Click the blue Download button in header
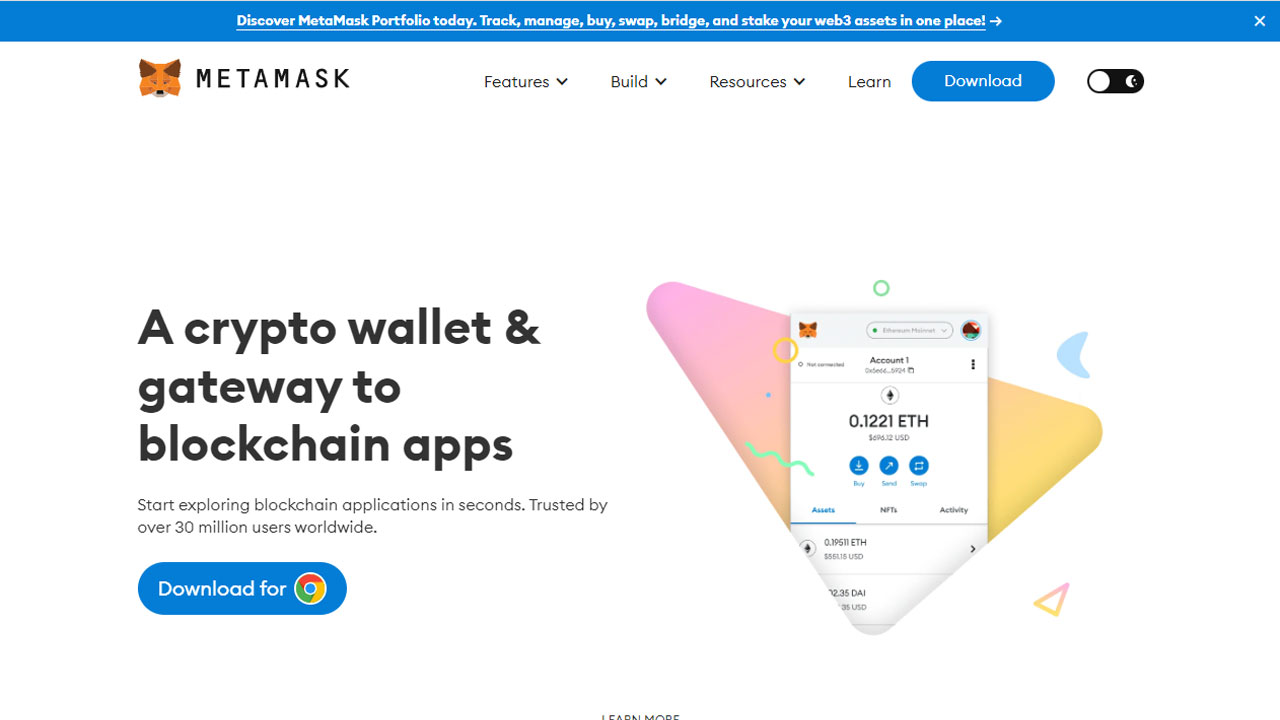The width and height of the screenshot is (1280, 720). point(983,81)
